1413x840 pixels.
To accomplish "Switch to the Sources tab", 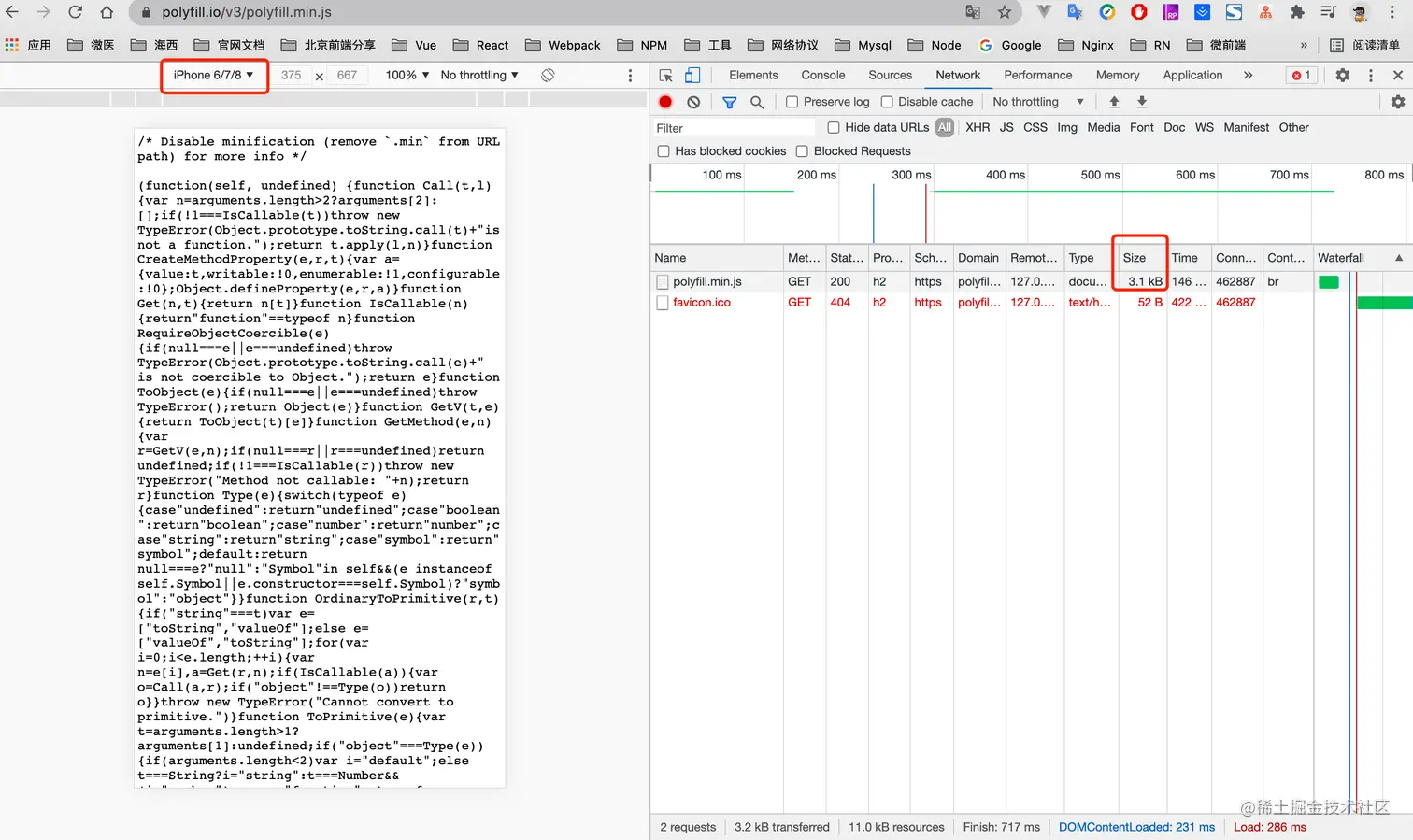I will (x=890, y=75).
